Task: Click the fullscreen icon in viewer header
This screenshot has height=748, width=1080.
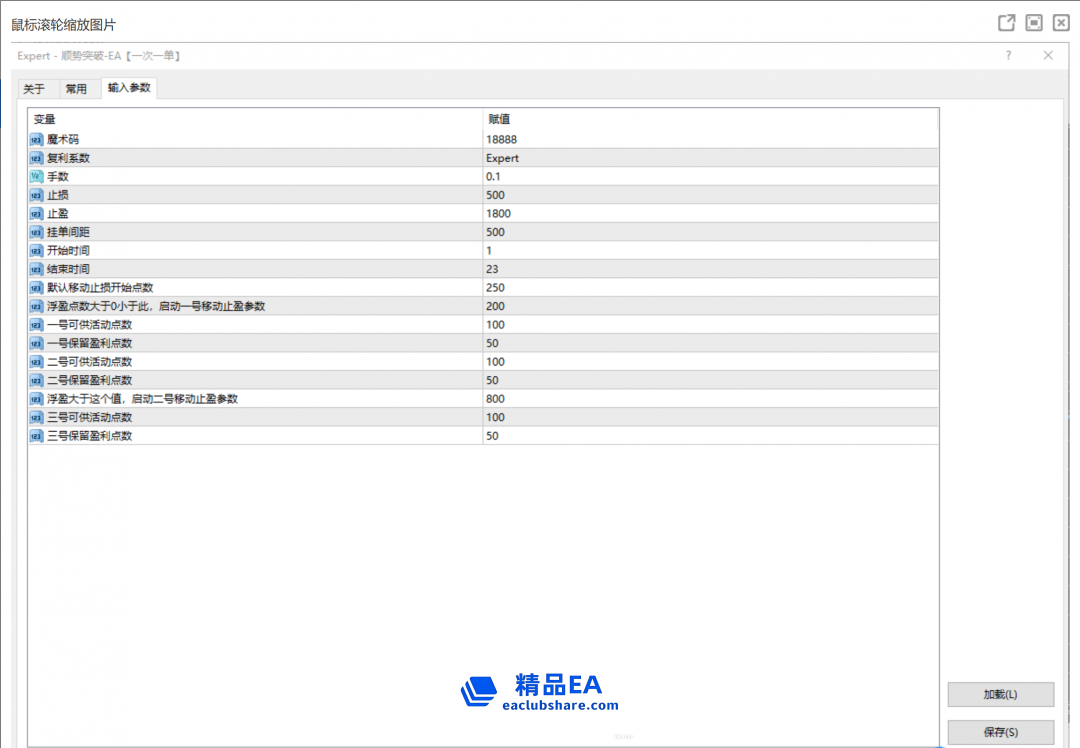Action: click(1034, 23)
